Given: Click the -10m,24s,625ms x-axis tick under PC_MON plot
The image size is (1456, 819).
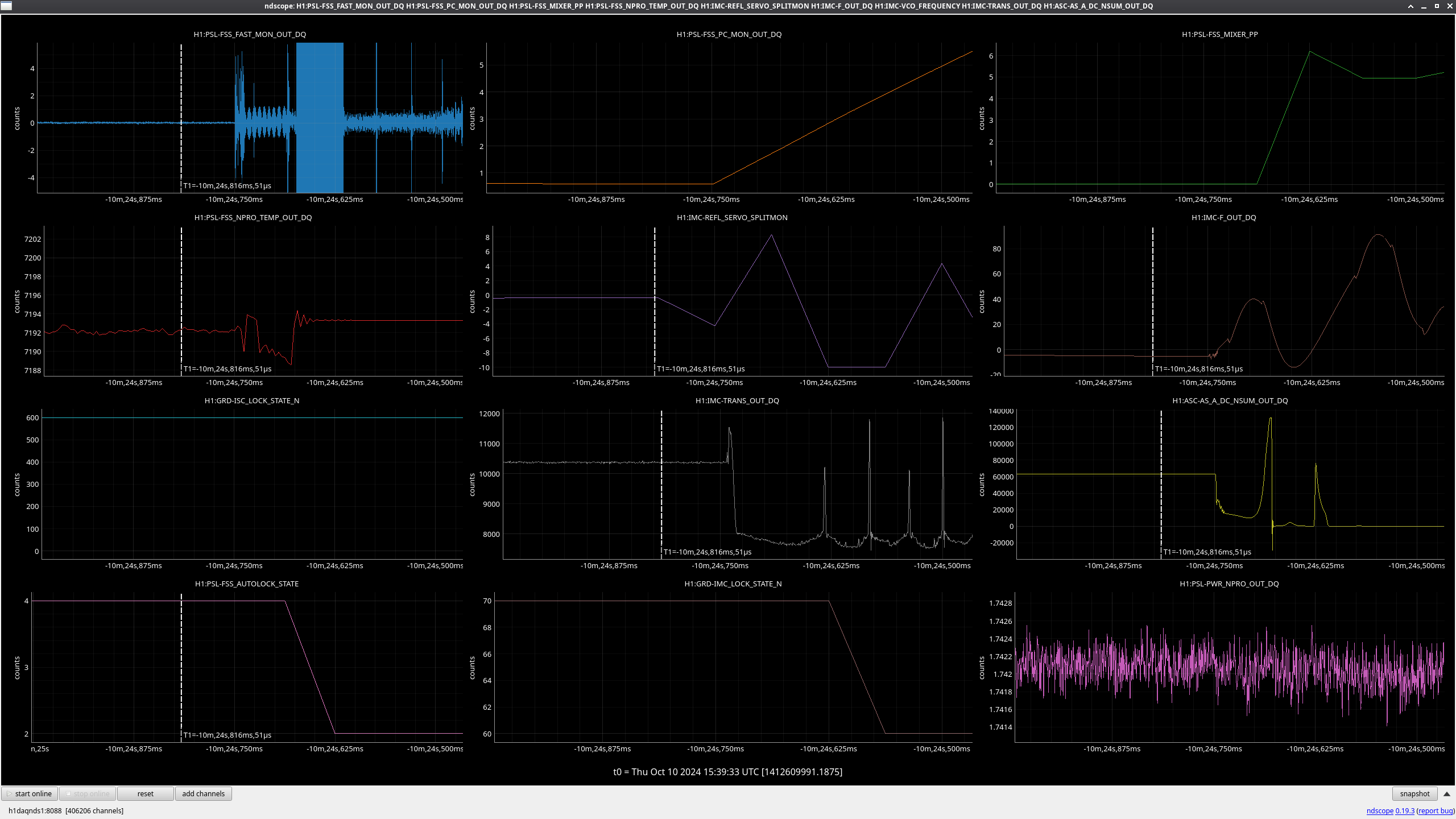Looking at the screenshot, I should point(826,199).
